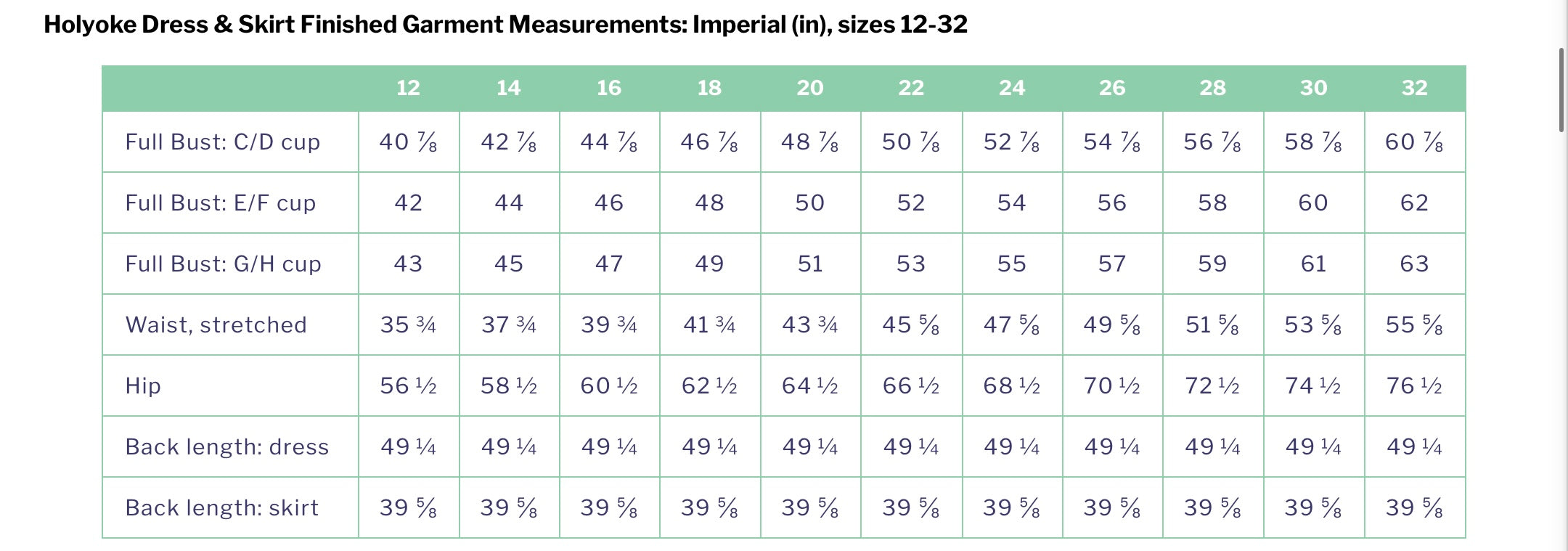Click the waist value 45 ⅝ for size 22

click(911, 325)
